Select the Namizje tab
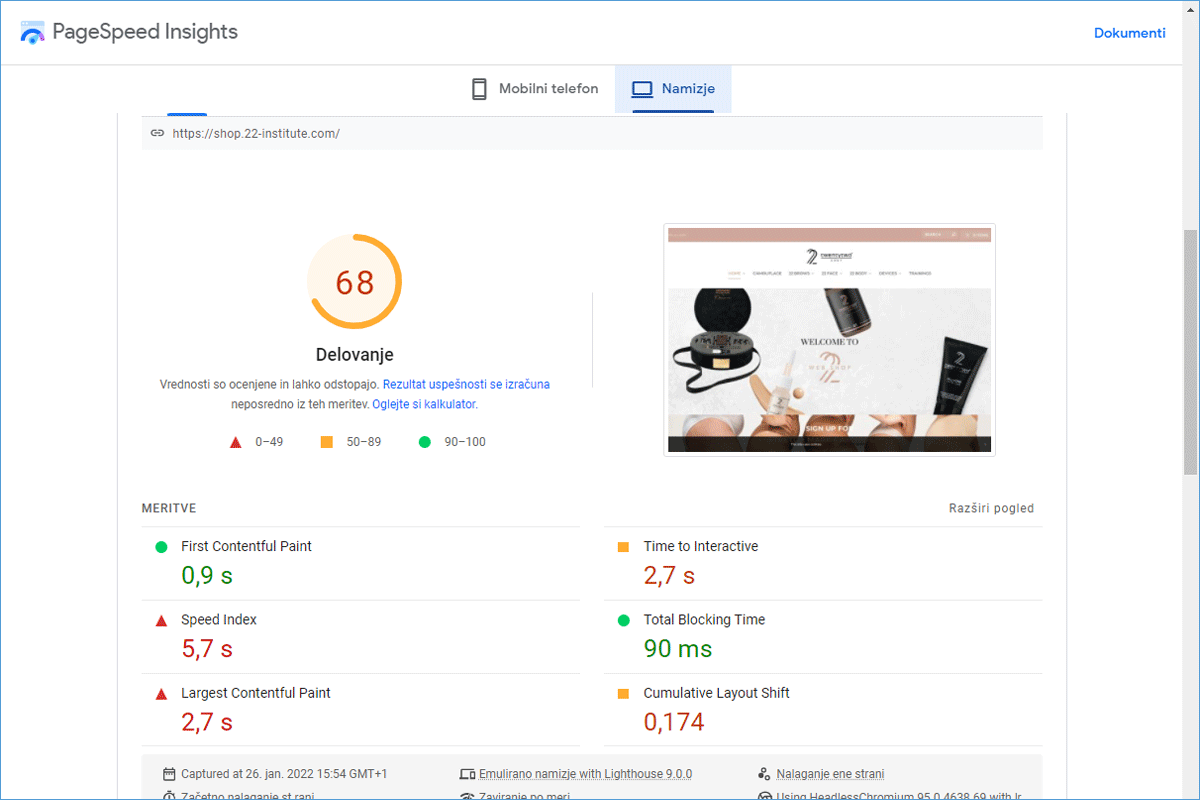 (x=673, y=89)
